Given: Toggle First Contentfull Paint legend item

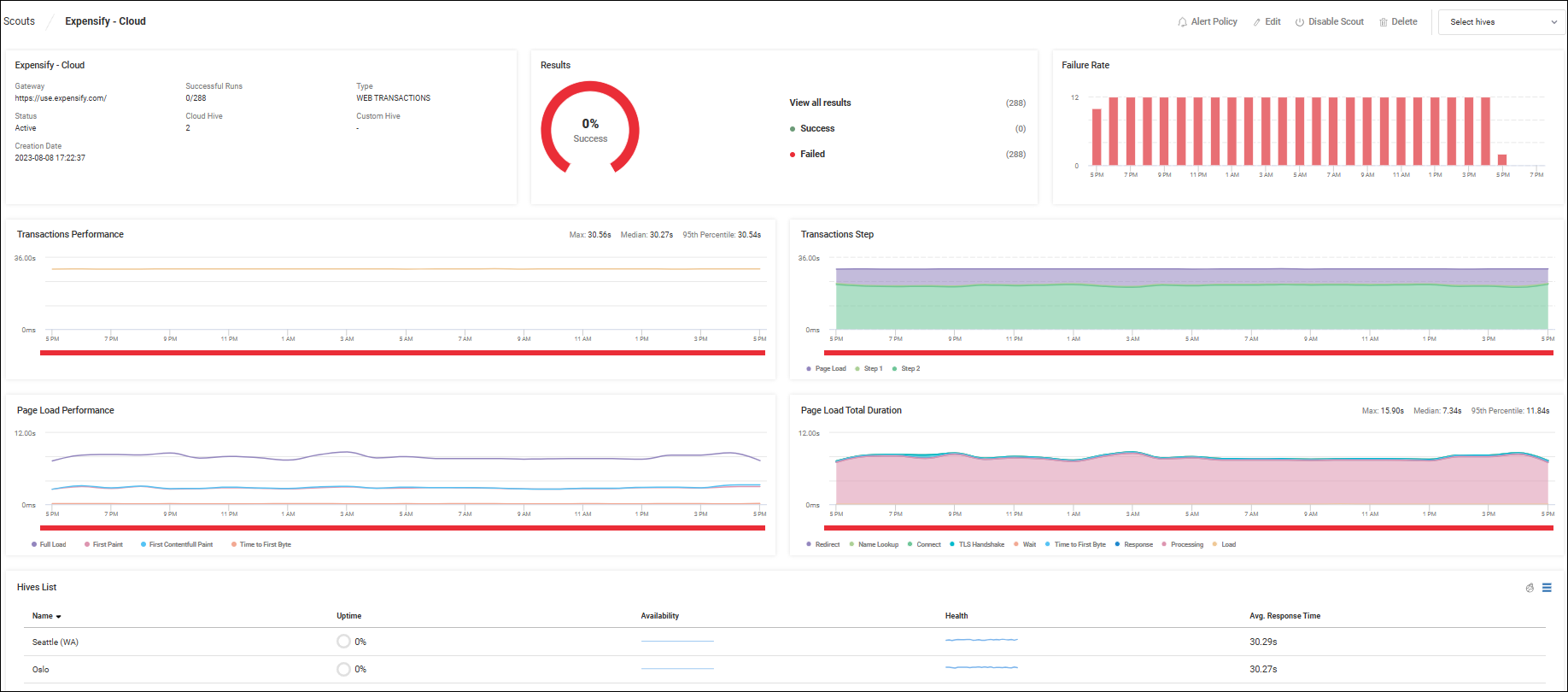Looking at the screenshot, I should [x=177, y=544].
